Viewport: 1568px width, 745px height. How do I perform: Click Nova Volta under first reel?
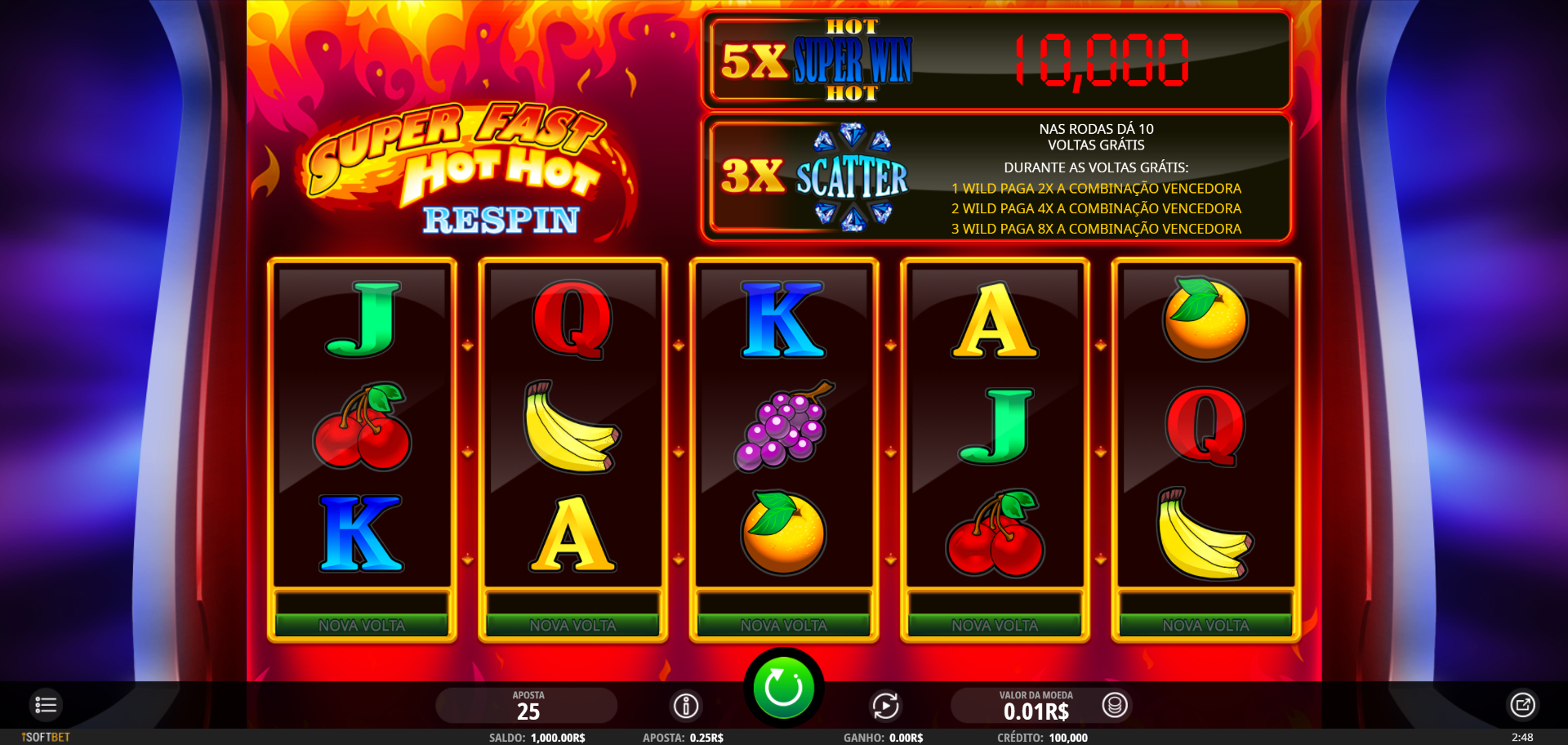pos(362,625)
